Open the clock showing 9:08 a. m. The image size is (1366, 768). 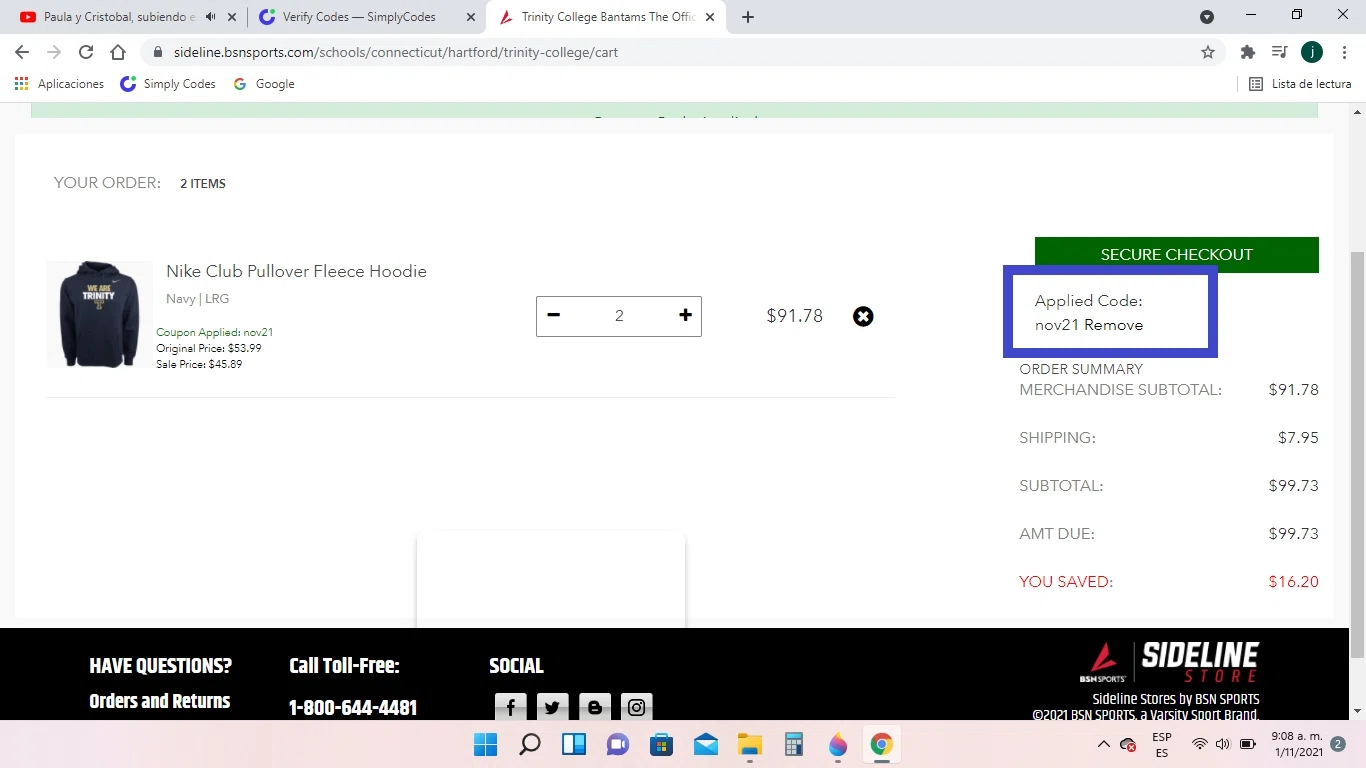coord(1296,744)
